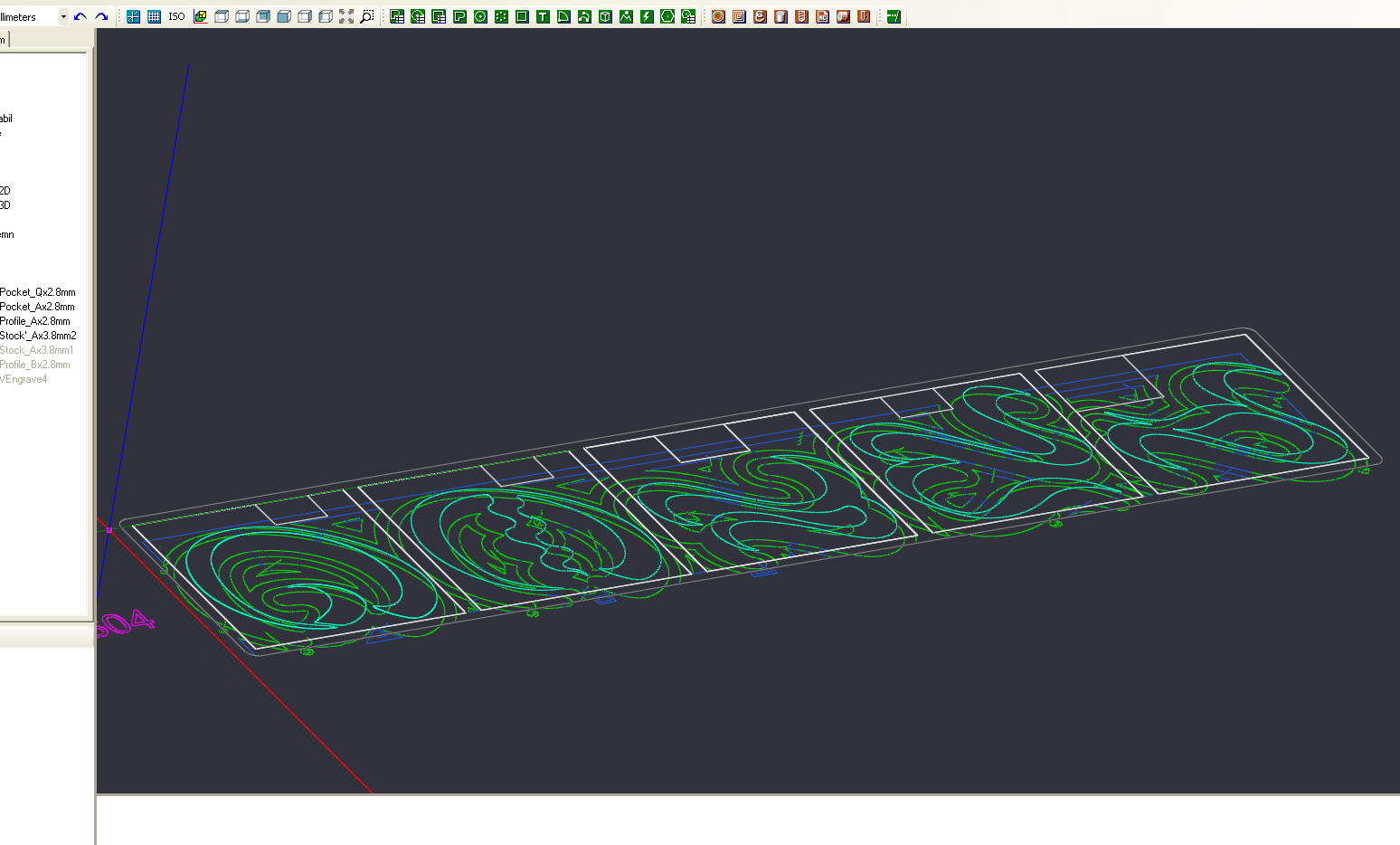Switch to ISO view
1400x845 pixels.
(x=176, y=16)
